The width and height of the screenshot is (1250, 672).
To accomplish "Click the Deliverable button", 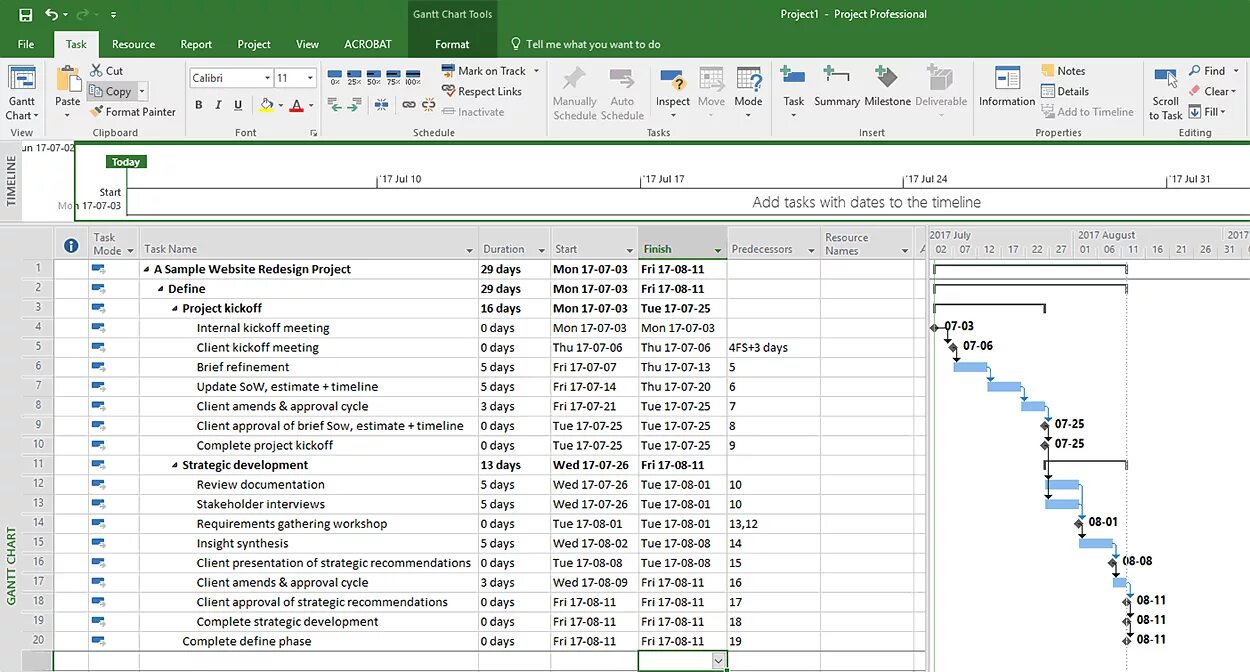I will tap(940, 88).
